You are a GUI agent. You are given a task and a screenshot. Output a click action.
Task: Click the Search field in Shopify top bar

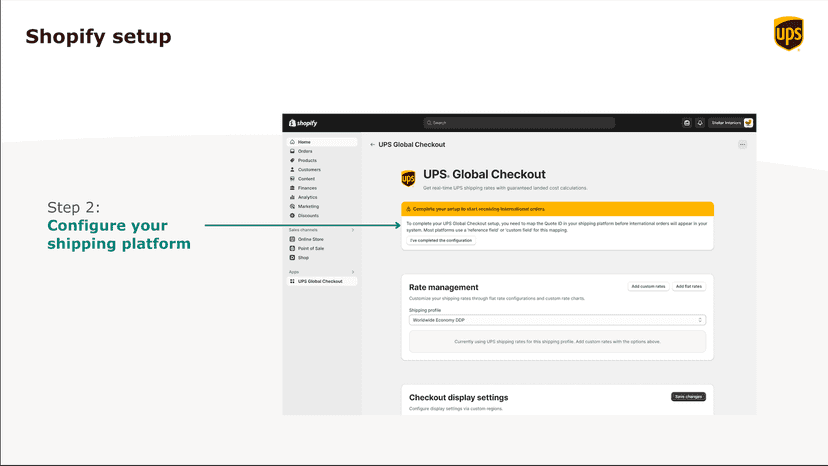point(519,123)
